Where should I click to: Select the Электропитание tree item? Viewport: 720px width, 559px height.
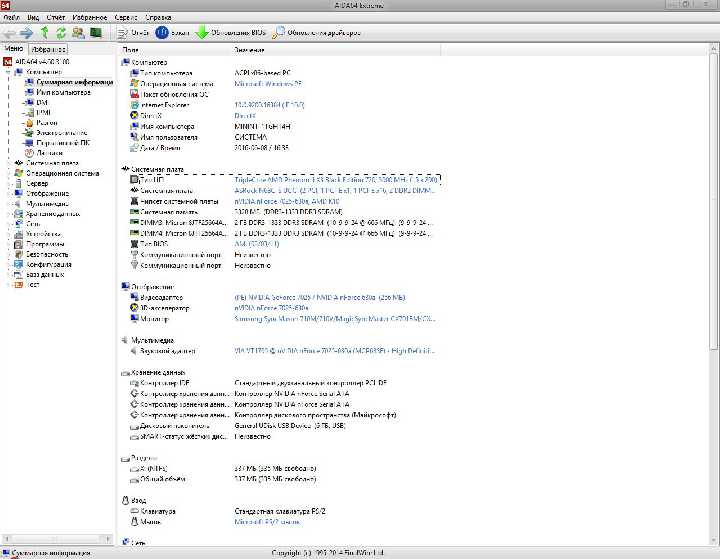coord(56,133)
